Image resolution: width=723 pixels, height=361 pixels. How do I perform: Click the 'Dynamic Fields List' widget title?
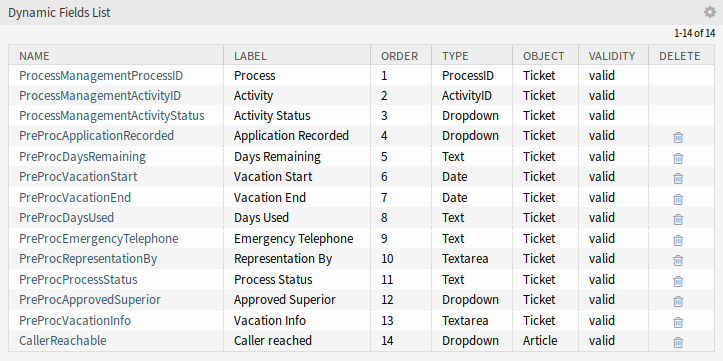[59, 13]
